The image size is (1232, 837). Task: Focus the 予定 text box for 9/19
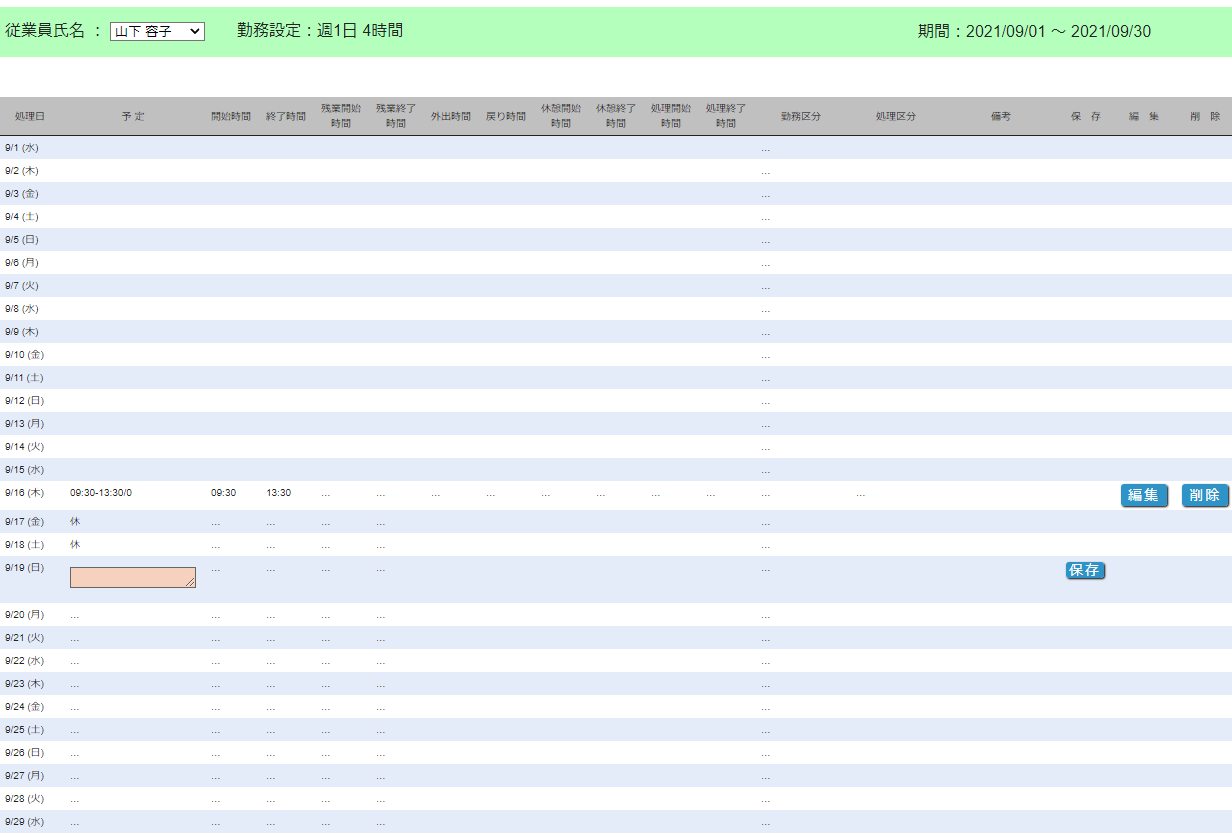click(x=132, y=577)
